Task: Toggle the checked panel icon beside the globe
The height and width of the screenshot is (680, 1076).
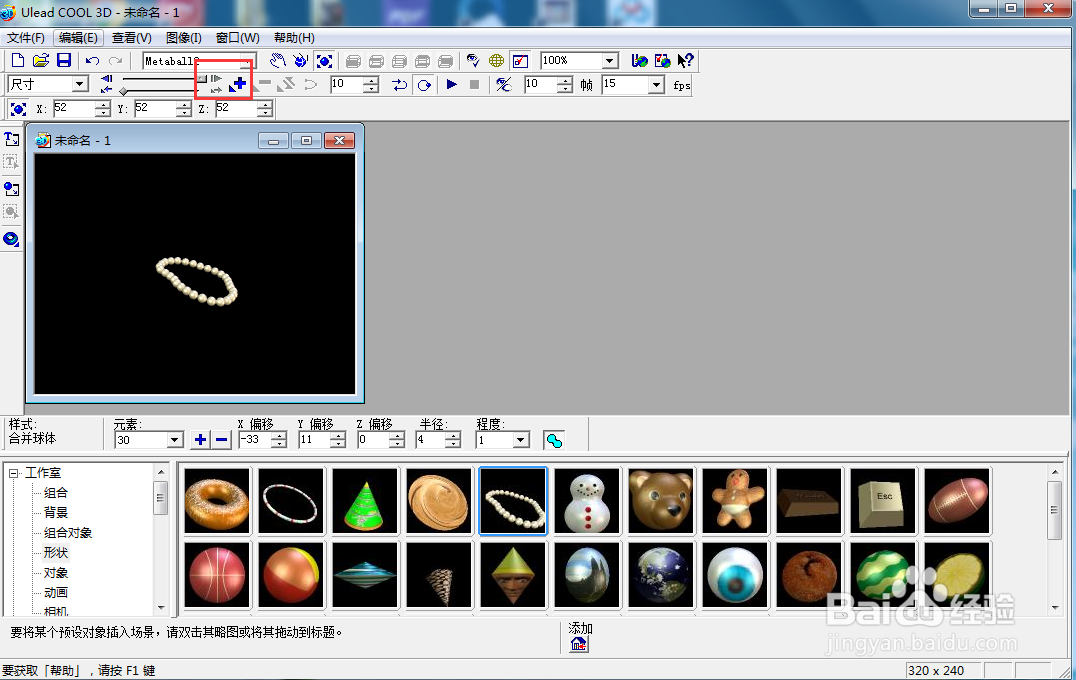Action: [x=520, y=61]
